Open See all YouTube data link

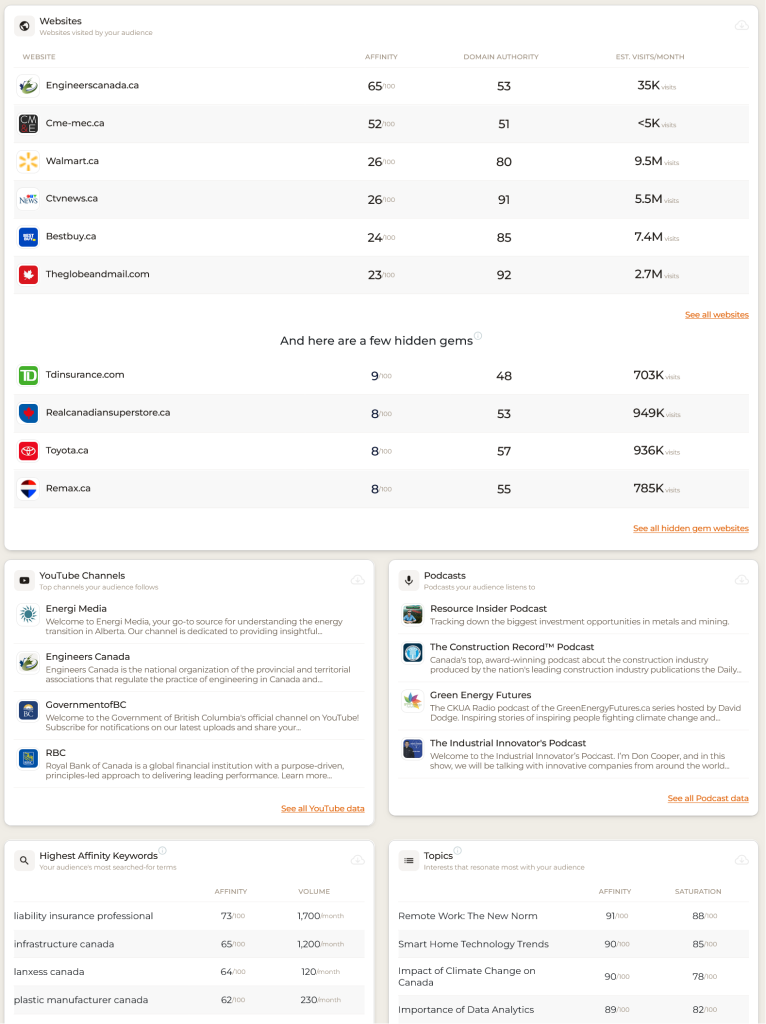pyautogui.click(x=322, y=808)
